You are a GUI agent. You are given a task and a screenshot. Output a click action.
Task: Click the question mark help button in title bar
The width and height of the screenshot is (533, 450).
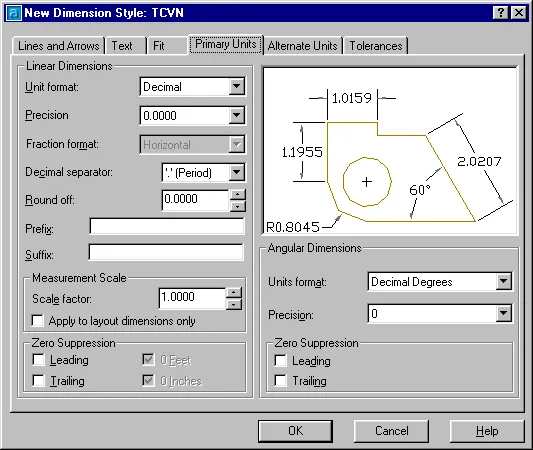(x=500, y=13)
